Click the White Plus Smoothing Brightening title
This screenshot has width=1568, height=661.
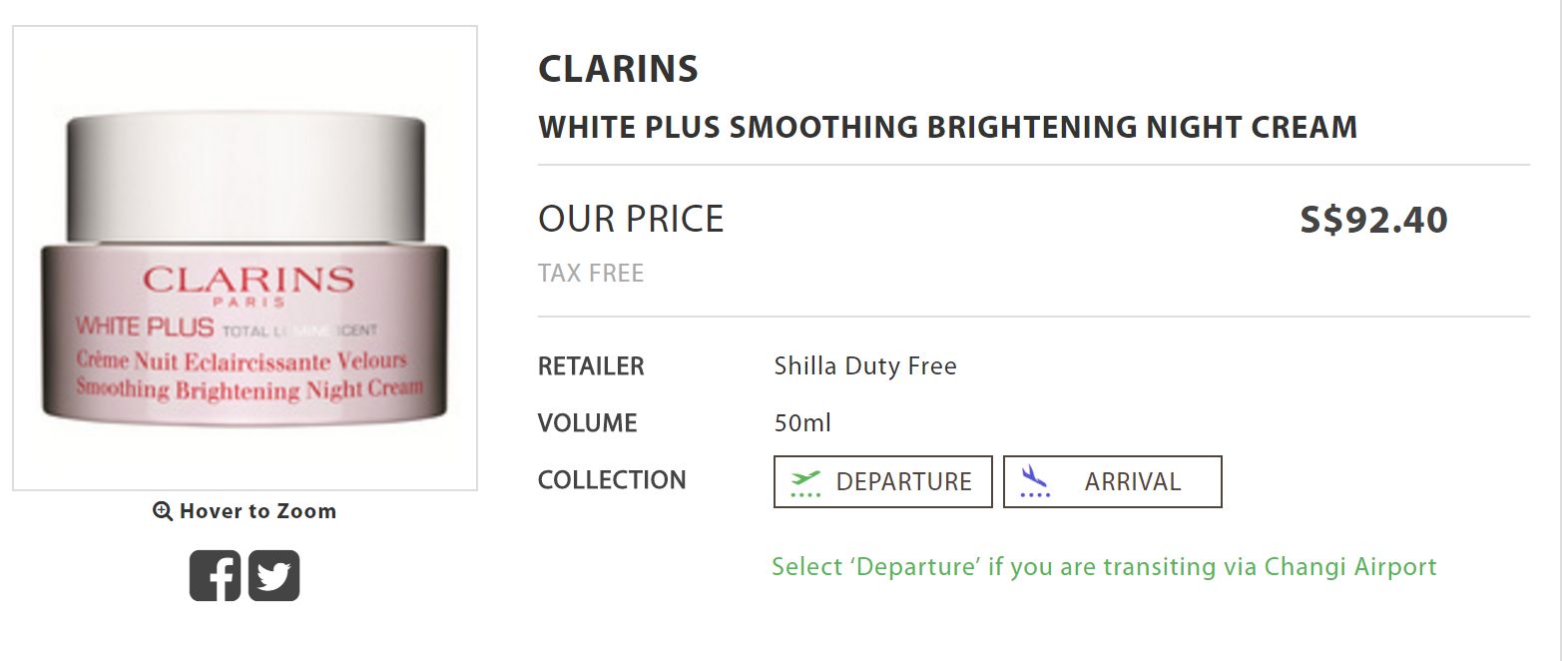click(x=947, y=127)
